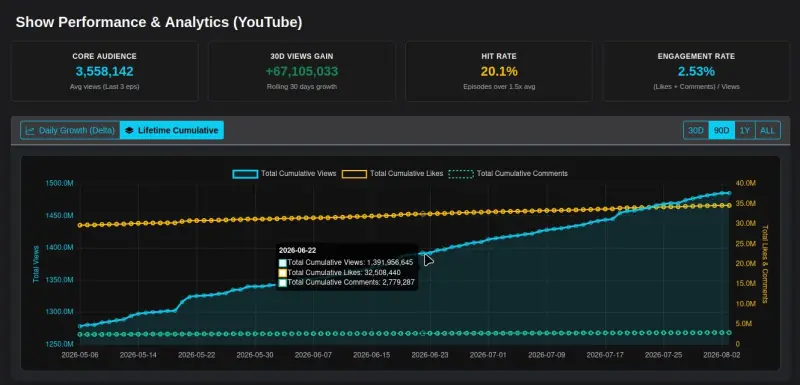Click the HIT RATE card title

pyautogui.click(x=499, y=56)
